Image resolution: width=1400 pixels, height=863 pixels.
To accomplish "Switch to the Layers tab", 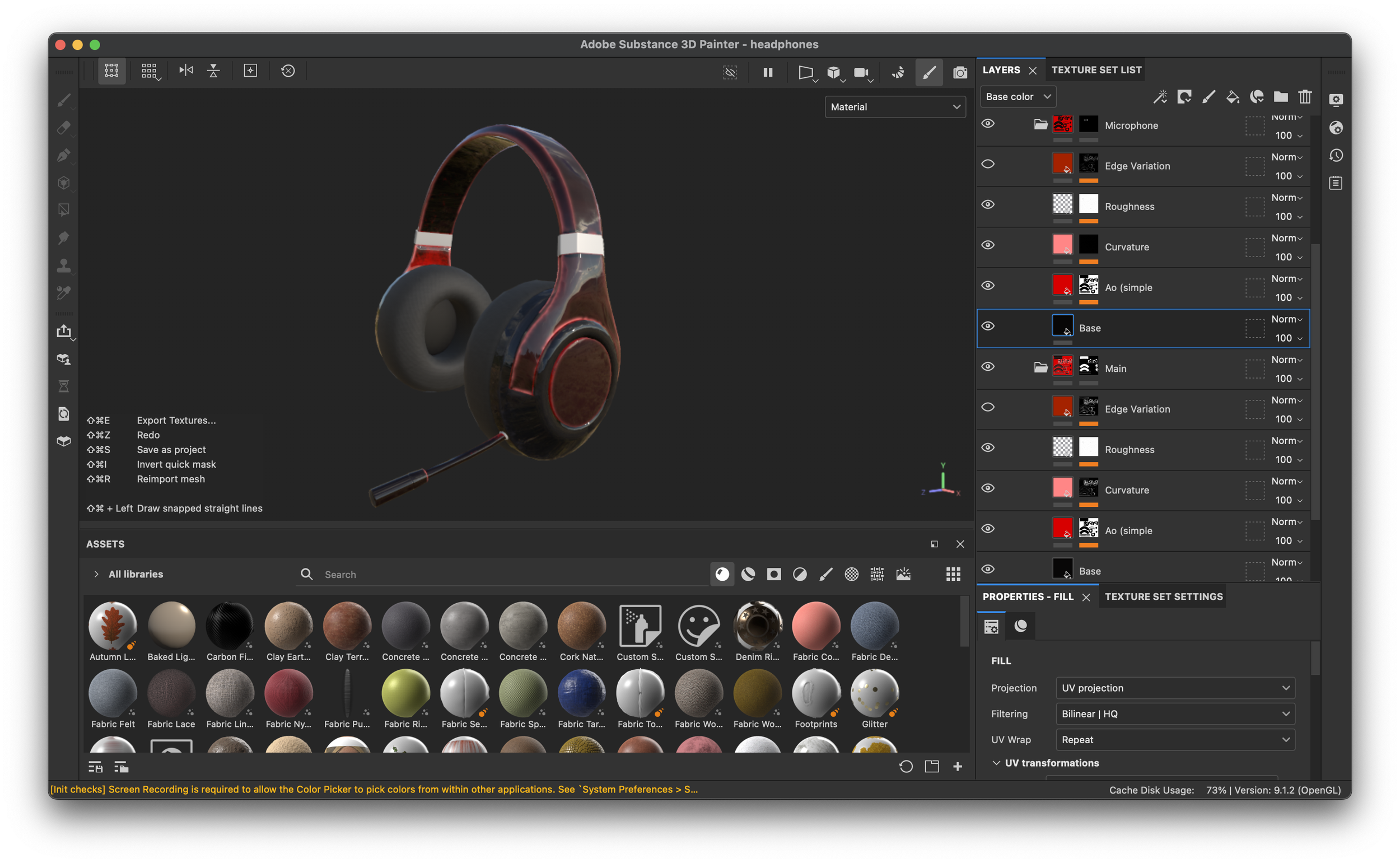I will click(x=1001, y=70).
